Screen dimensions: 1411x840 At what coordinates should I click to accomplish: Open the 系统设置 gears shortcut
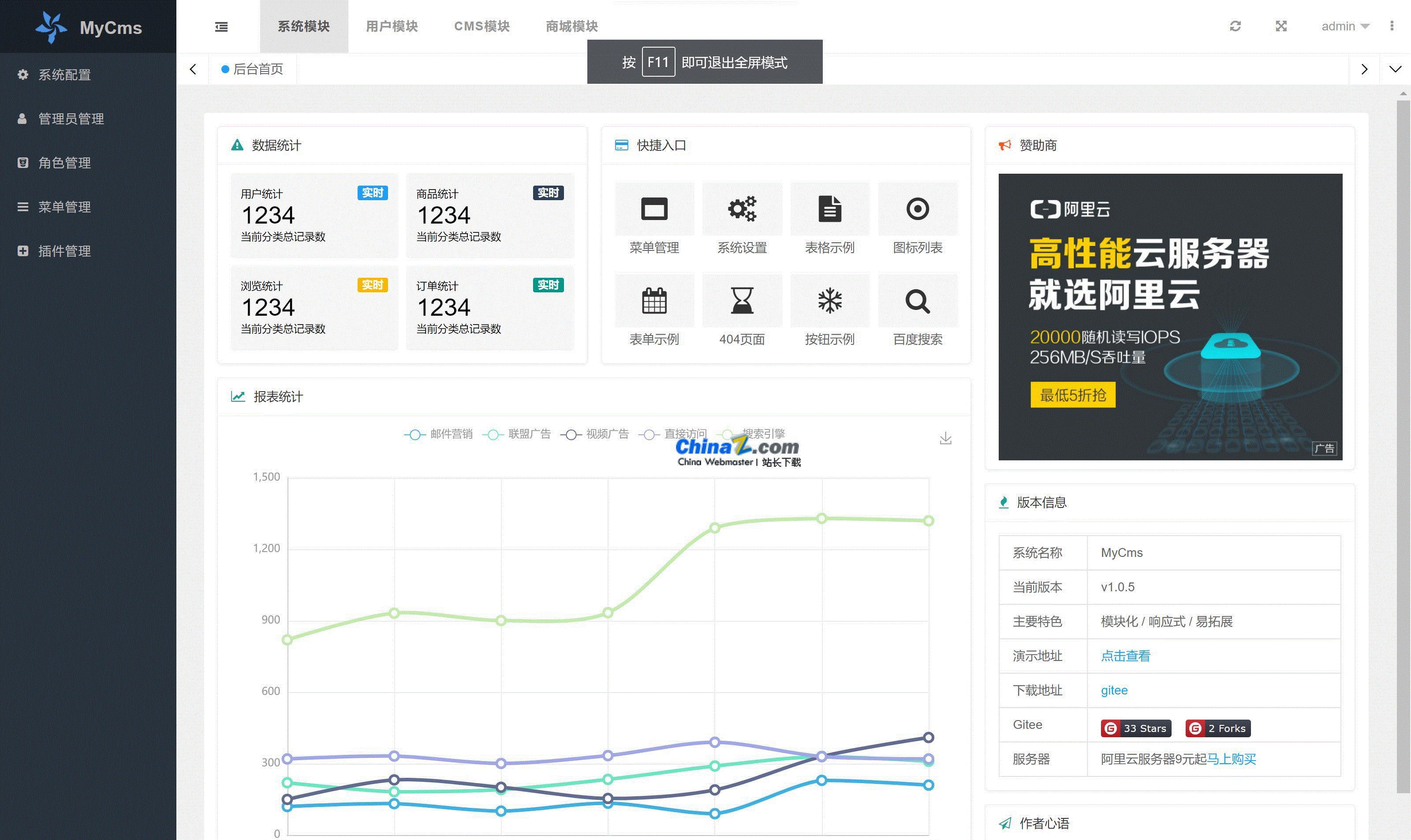742,209
